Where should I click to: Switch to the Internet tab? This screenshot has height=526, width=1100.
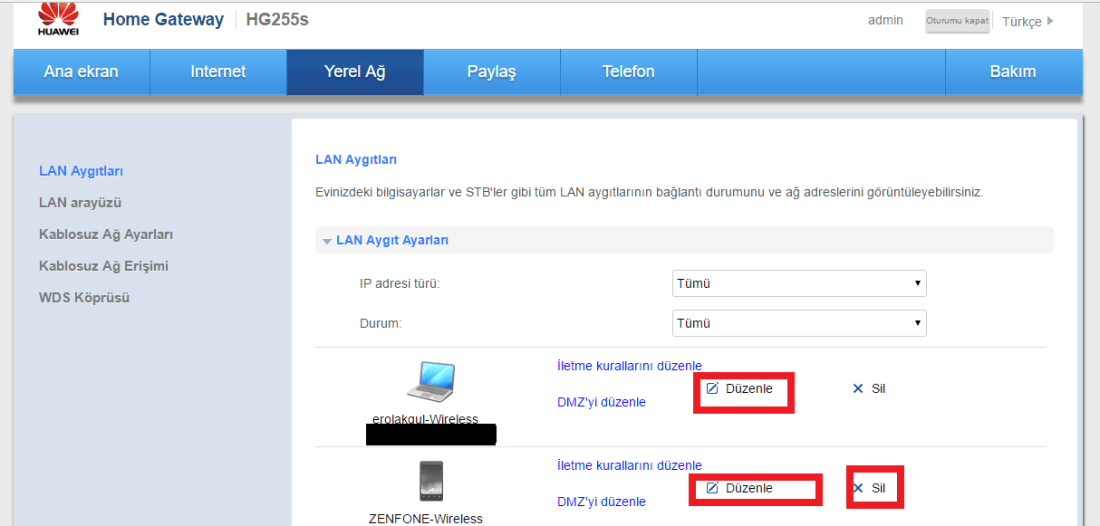point(218,72)
